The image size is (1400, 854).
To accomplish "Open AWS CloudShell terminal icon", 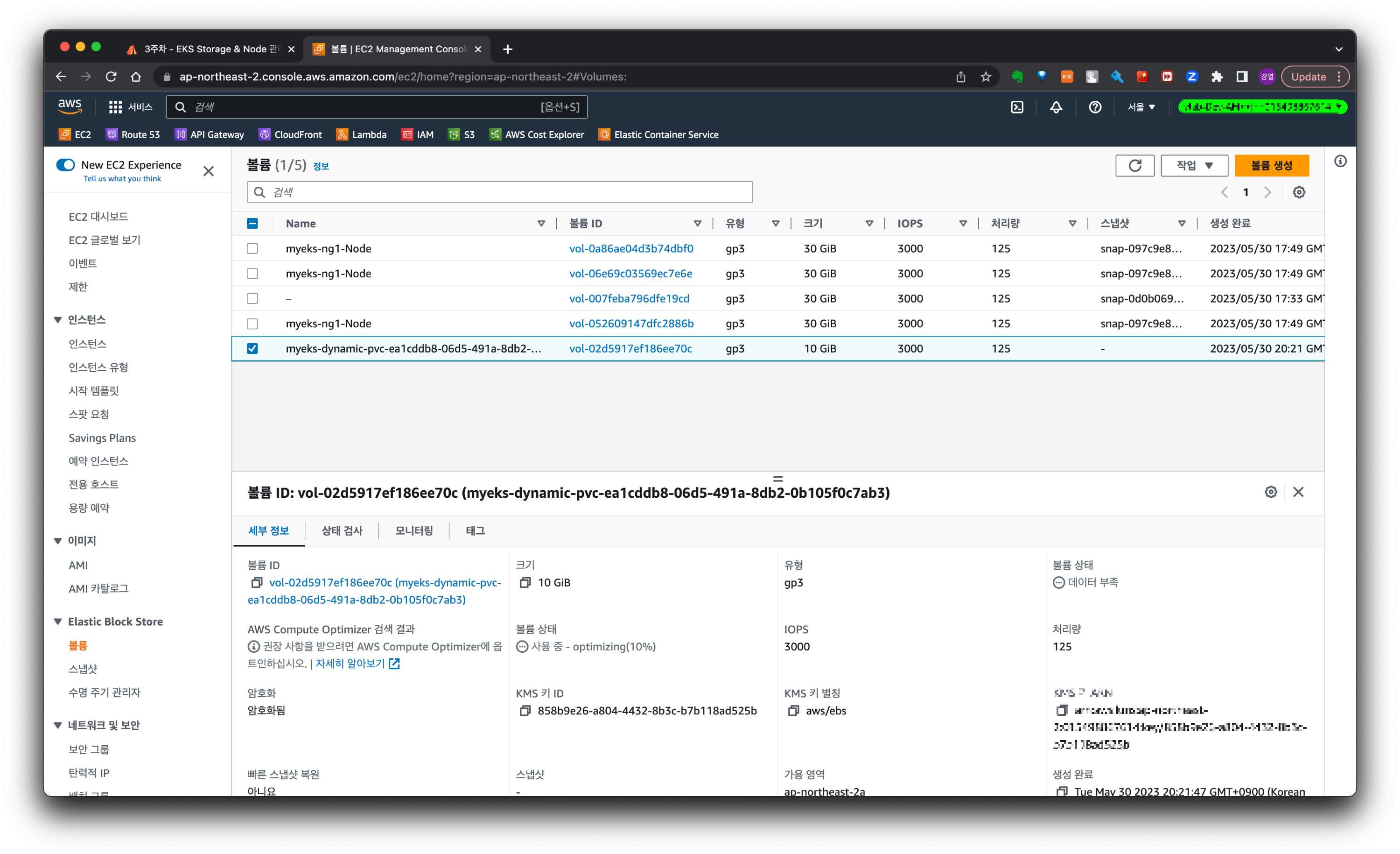I will click(1017, 107).
